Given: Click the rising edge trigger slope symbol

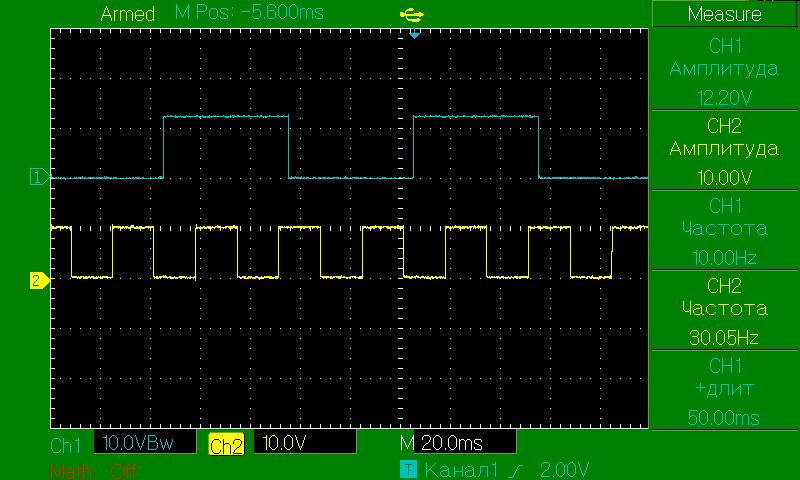Looking at the screenshot, I should [x=518, y=469].
